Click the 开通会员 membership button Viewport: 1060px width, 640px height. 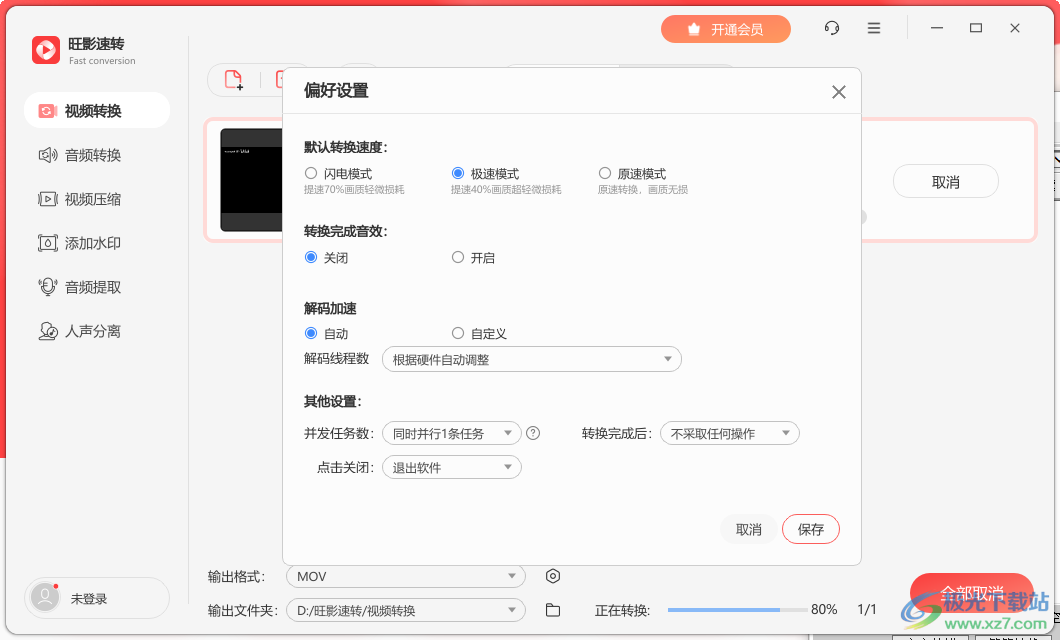pos(726,29)
